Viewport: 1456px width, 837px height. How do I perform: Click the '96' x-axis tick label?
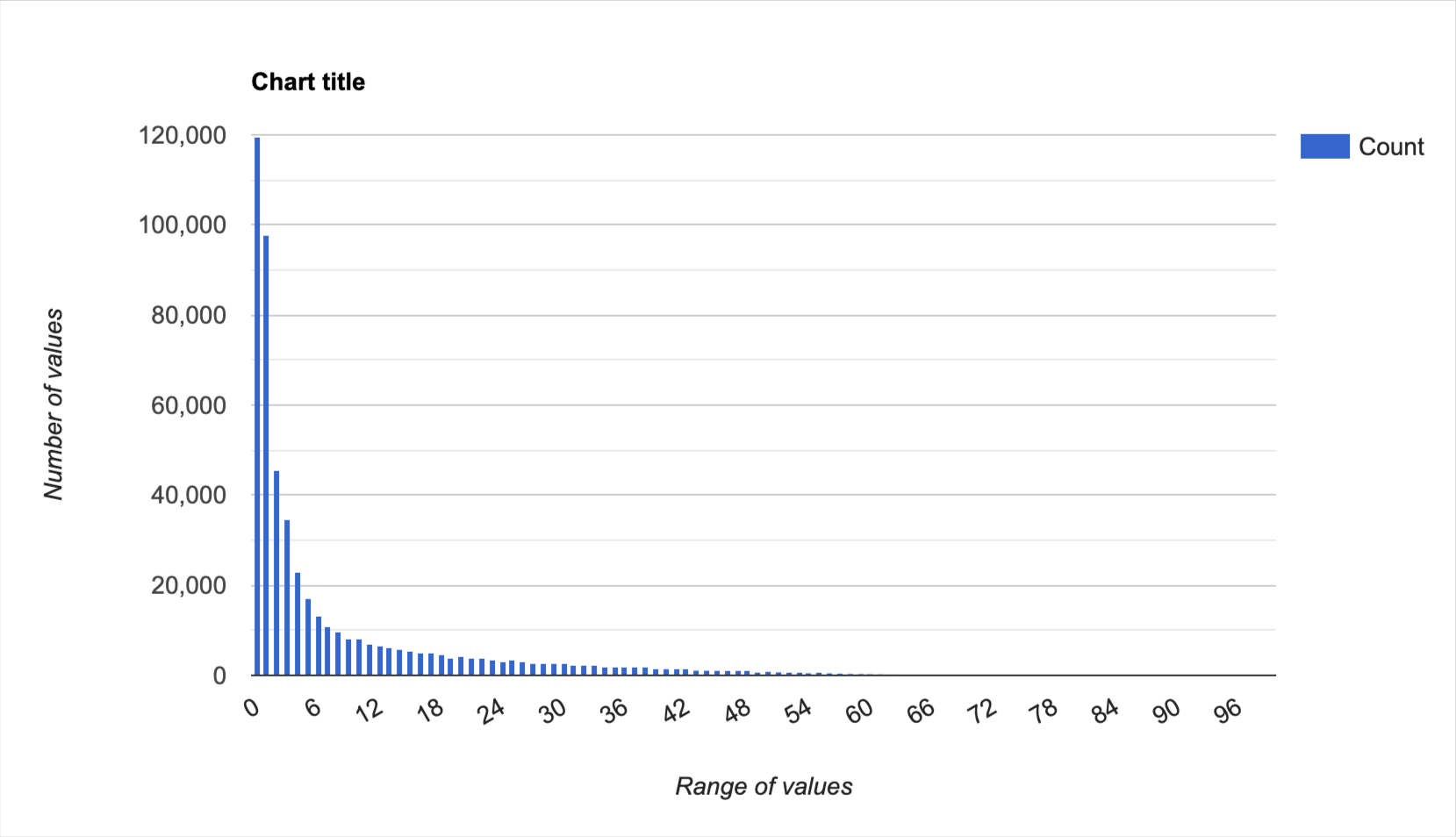pyautogui.click(x=1228, y=711)
